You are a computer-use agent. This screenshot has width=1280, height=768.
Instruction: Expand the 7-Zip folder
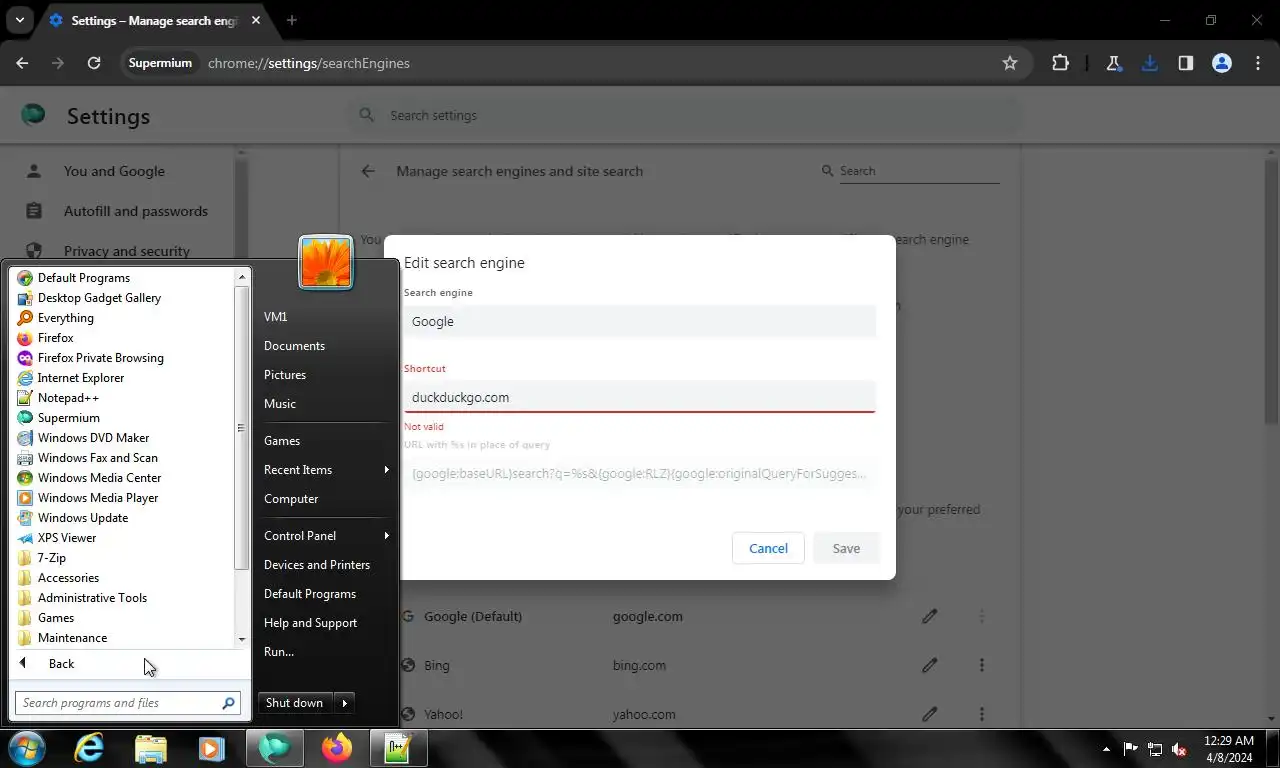(52, 558)
